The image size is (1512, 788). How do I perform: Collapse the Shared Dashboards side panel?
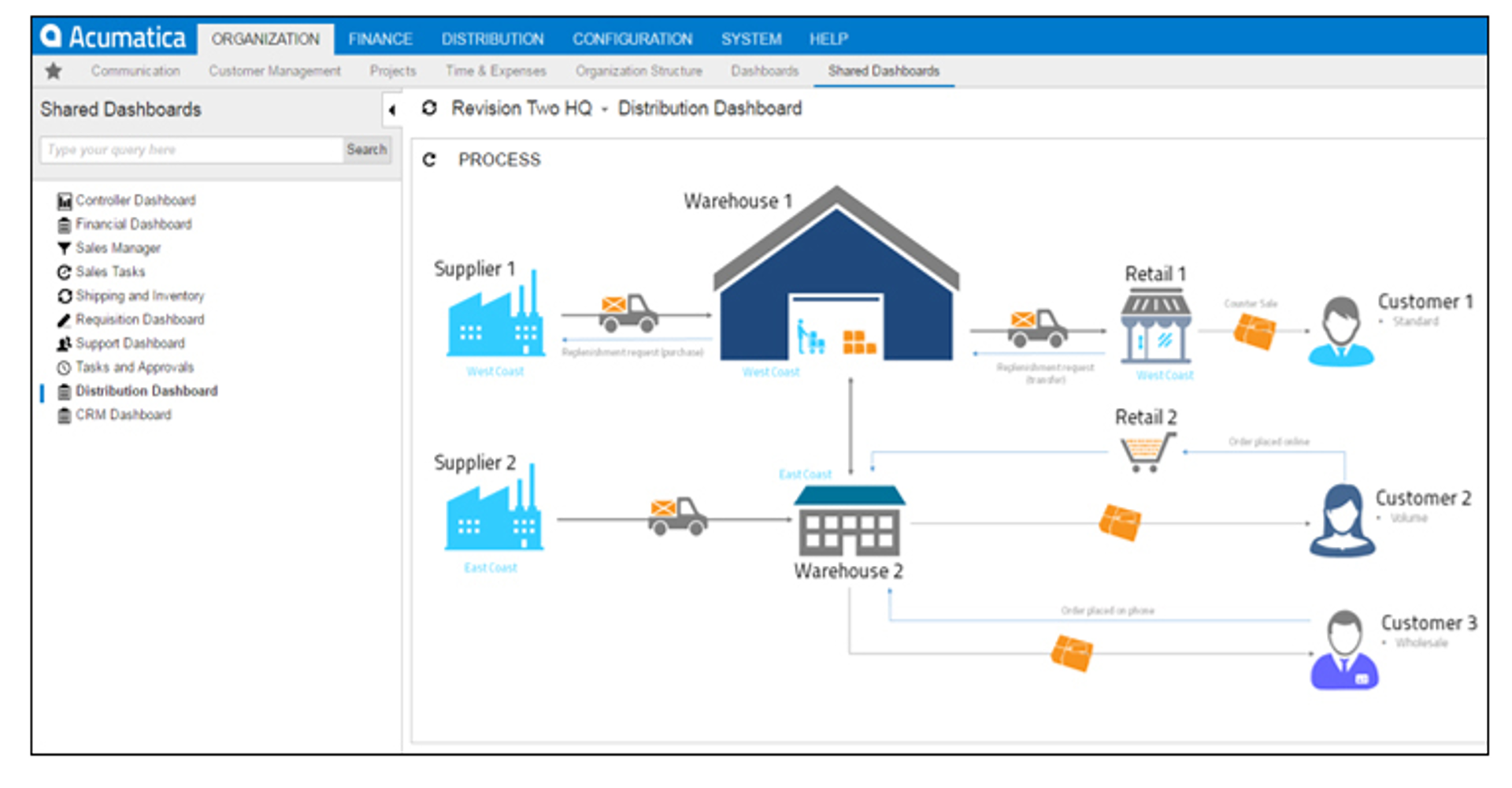tap(391, 110)
